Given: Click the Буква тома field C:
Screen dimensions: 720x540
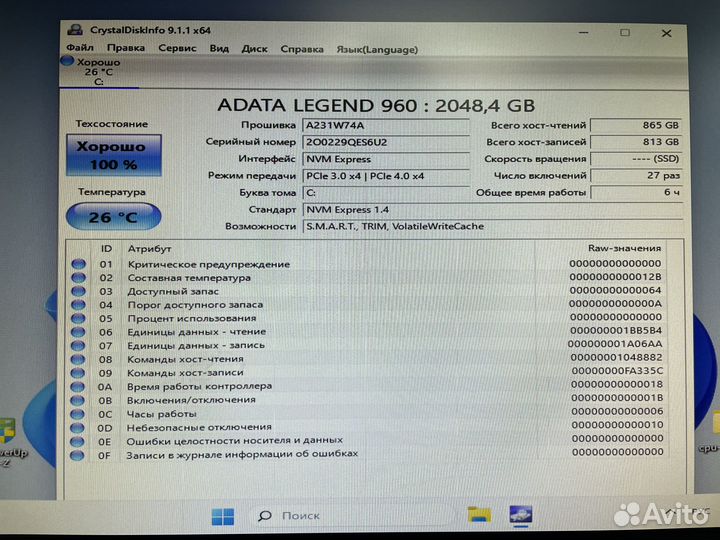Looking at the screenshot, I should 386,193.
